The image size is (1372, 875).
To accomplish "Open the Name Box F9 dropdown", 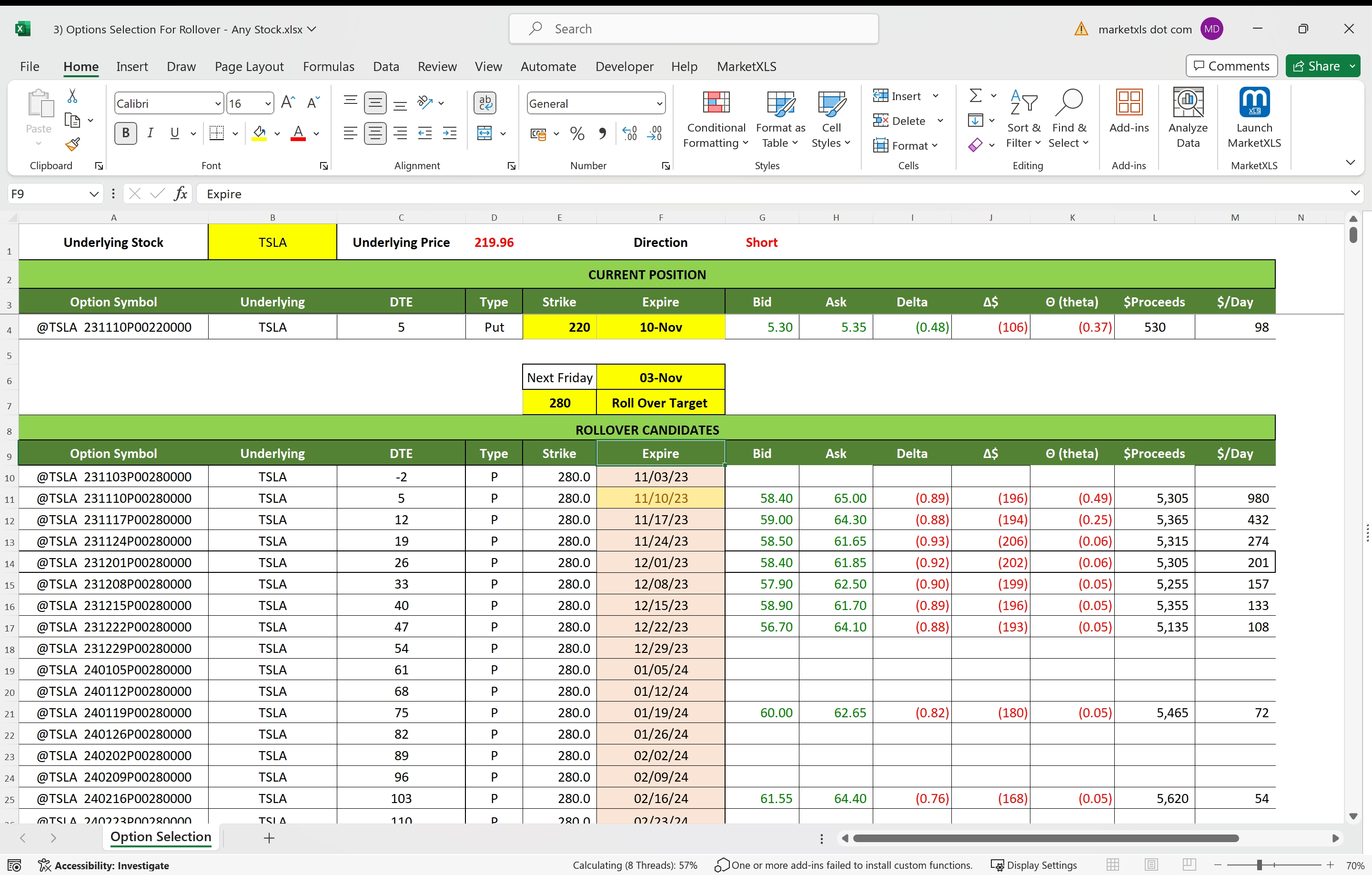I will click(94, 194).
